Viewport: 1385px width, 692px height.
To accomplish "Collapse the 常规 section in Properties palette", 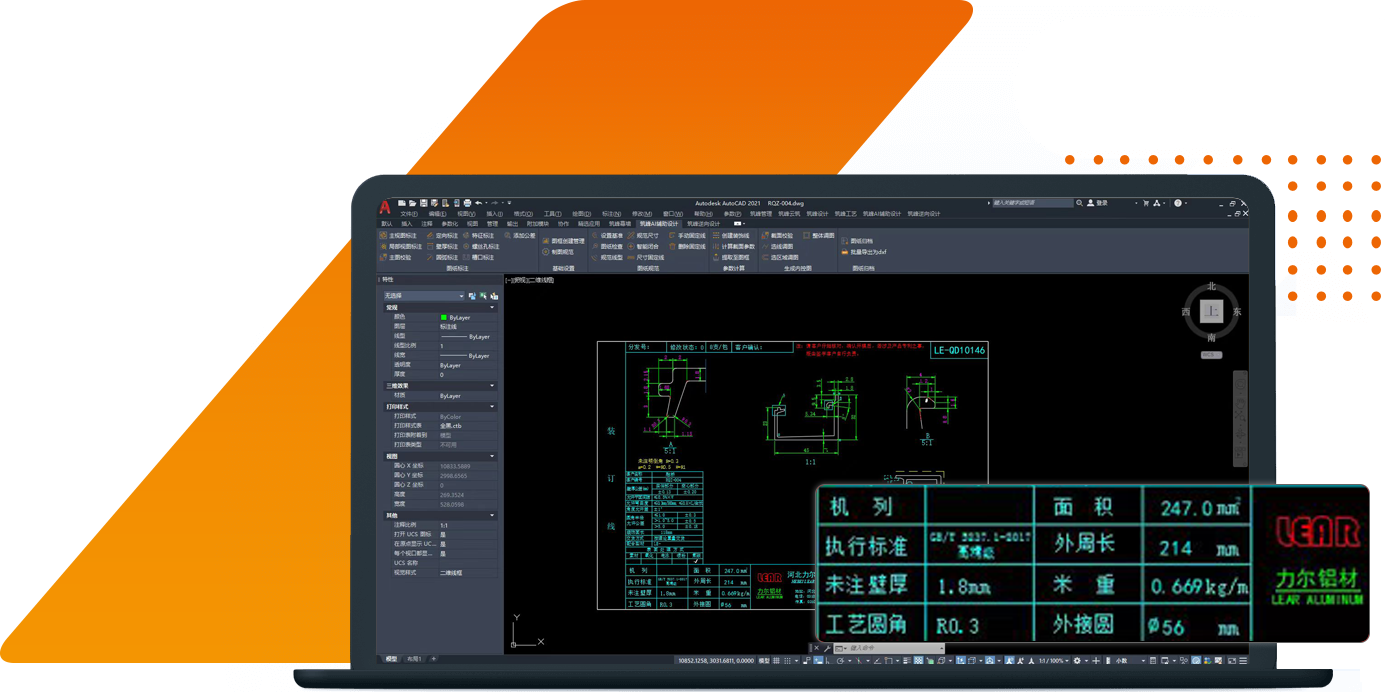I will point(492,308).
